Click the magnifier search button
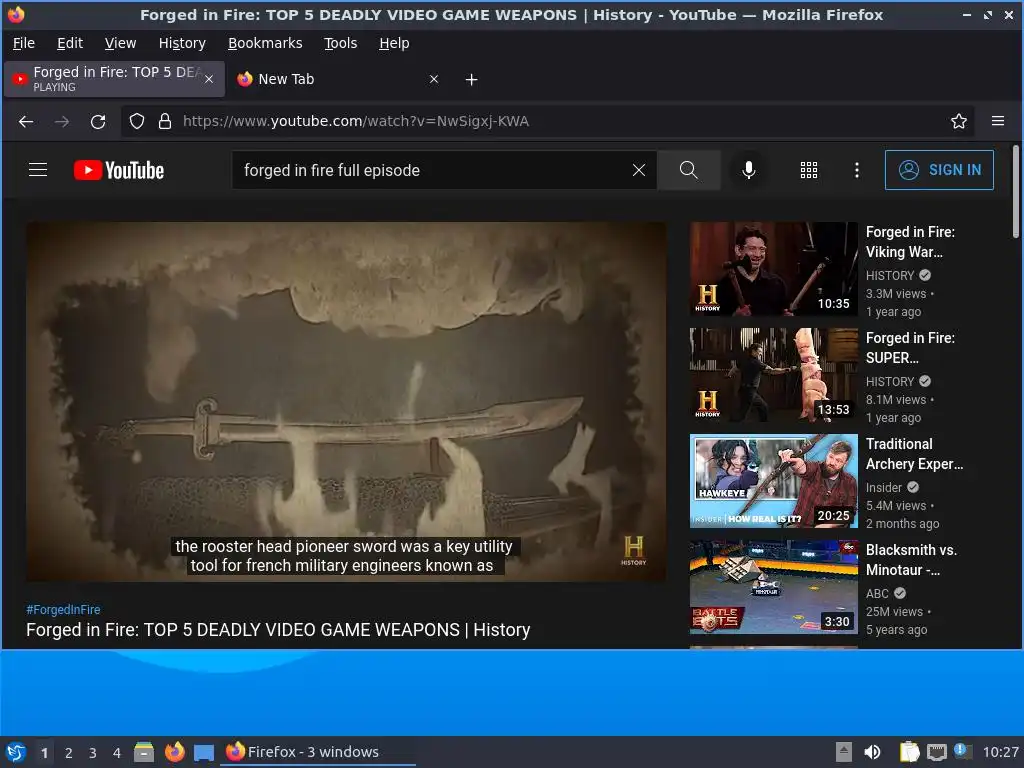This screenshot has height=768, width=1024. pos(688,170)
